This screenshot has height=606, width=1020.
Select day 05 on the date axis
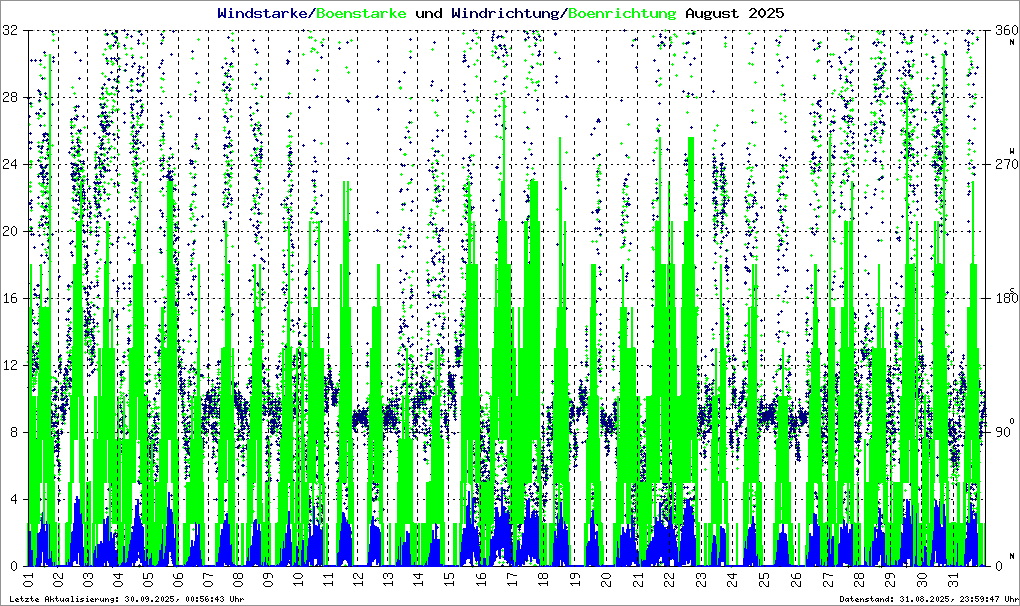click(148, 579)
